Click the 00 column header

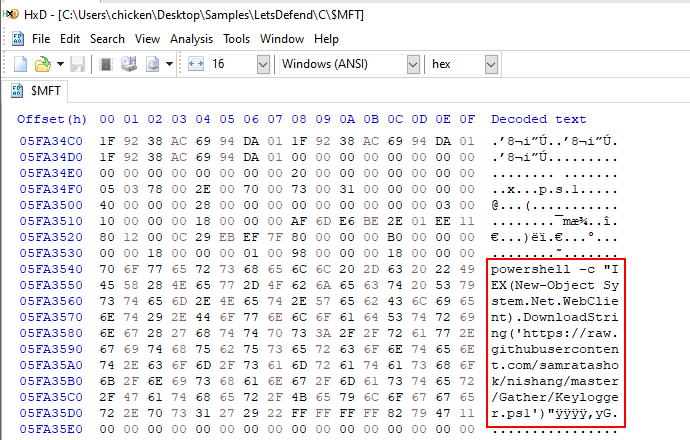point(107,119)
